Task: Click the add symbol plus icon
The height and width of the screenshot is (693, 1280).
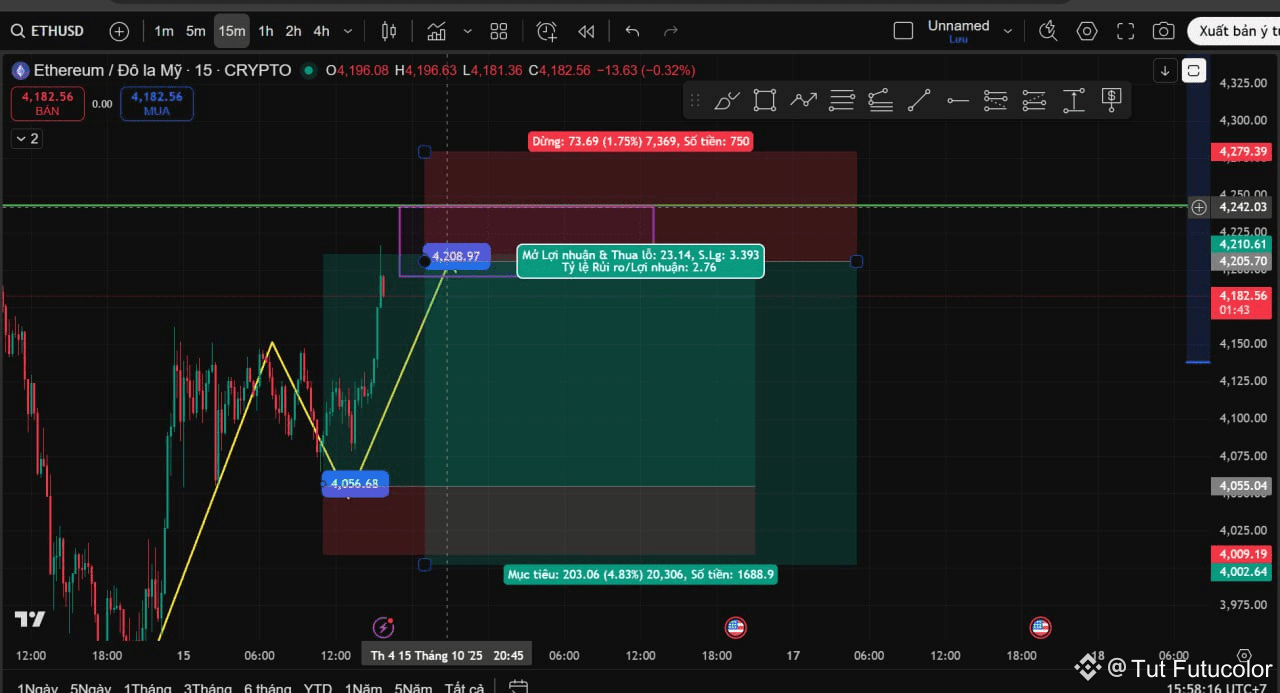Action: coord(119,31)
